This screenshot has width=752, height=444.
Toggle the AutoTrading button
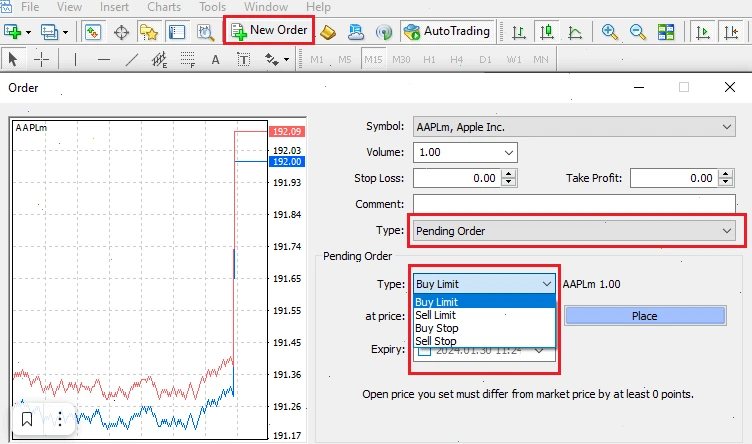coord(446,31)
